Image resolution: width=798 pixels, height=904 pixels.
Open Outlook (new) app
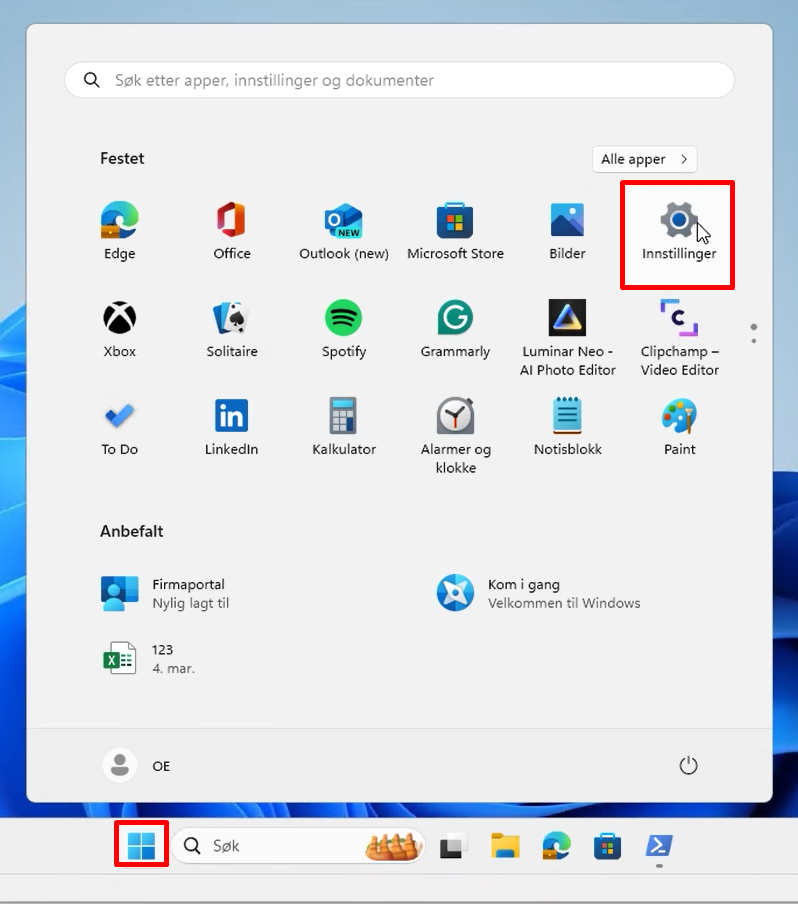344,231
